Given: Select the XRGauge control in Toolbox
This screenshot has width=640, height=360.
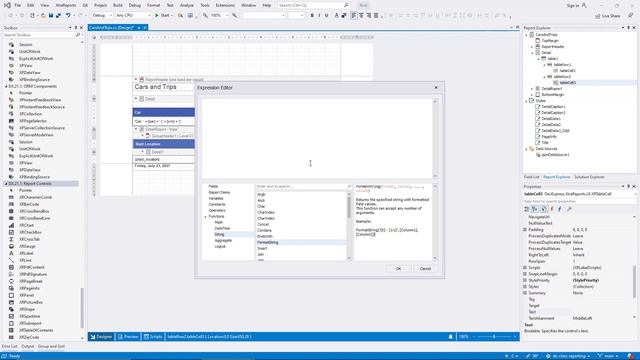Looking at the screenshot, I should tap(27, 246).
